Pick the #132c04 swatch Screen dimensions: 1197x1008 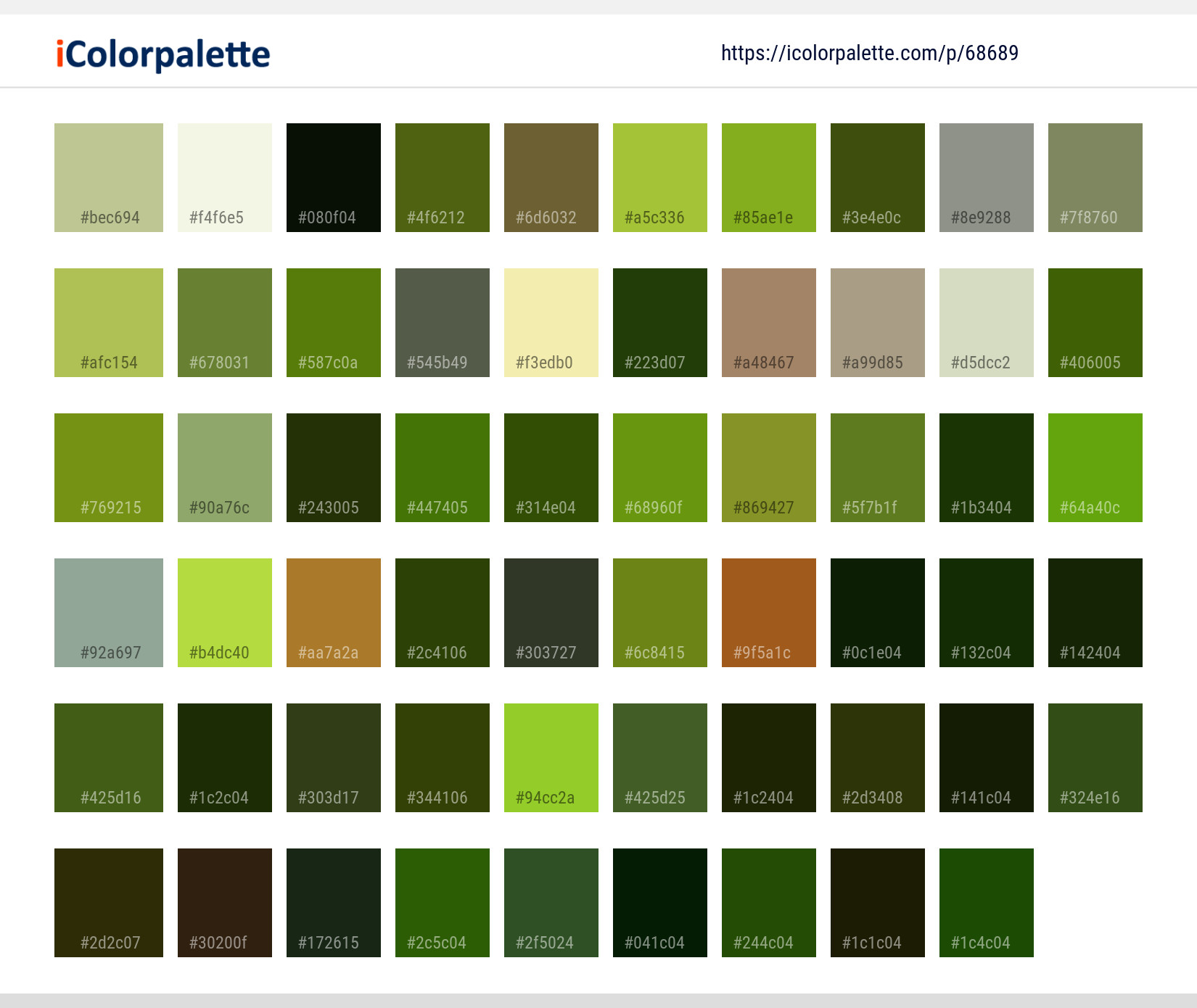point(987,613)
